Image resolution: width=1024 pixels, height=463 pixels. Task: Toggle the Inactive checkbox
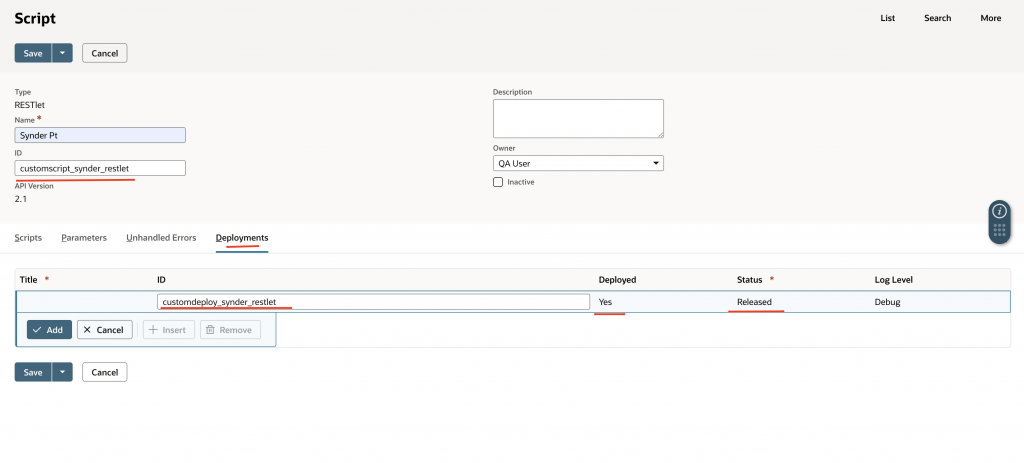[x=498, y=182]
